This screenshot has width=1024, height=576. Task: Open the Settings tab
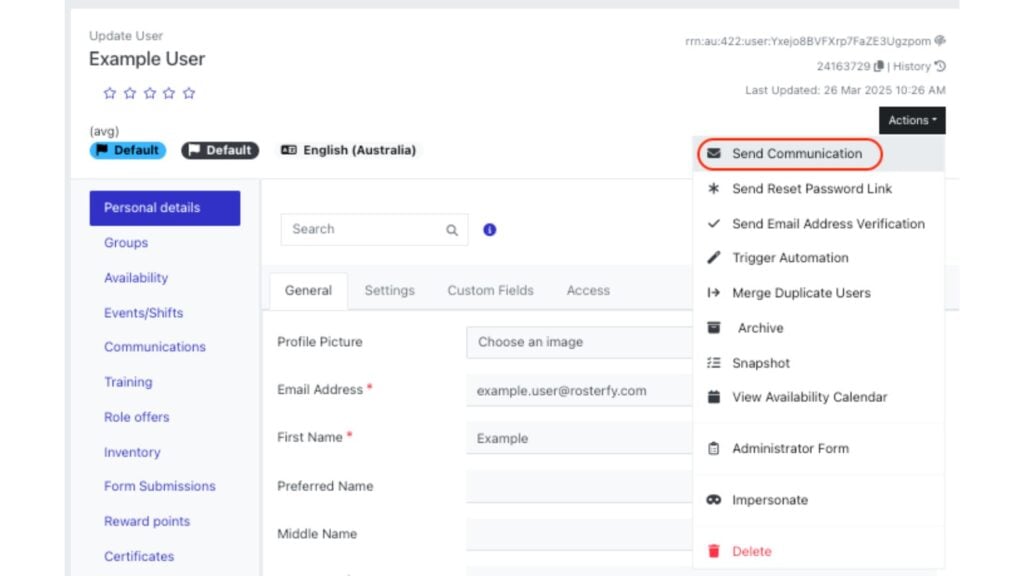[x=389, y=290]
